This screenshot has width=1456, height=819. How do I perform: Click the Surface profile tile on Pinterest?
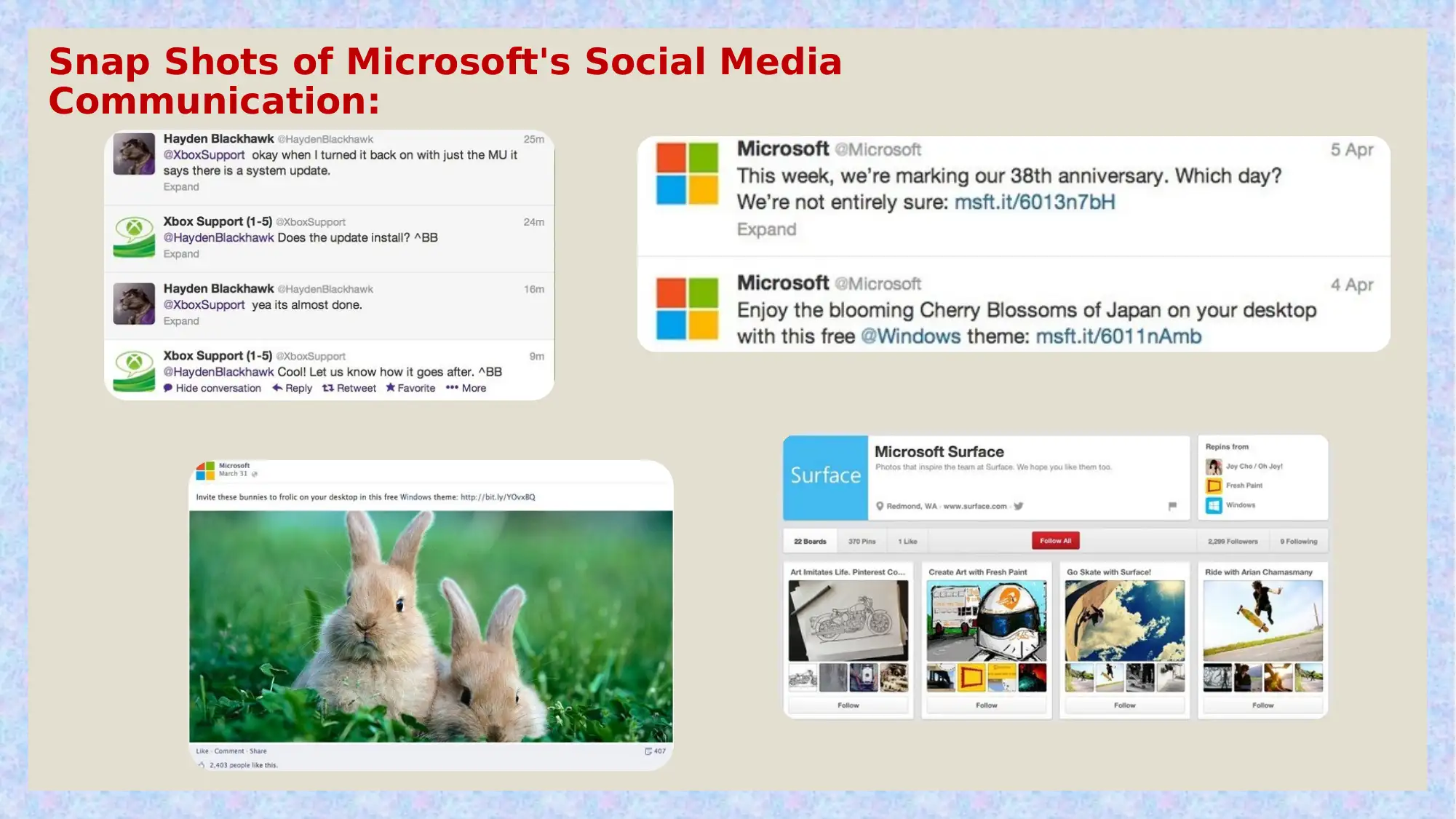coord(825,477)
